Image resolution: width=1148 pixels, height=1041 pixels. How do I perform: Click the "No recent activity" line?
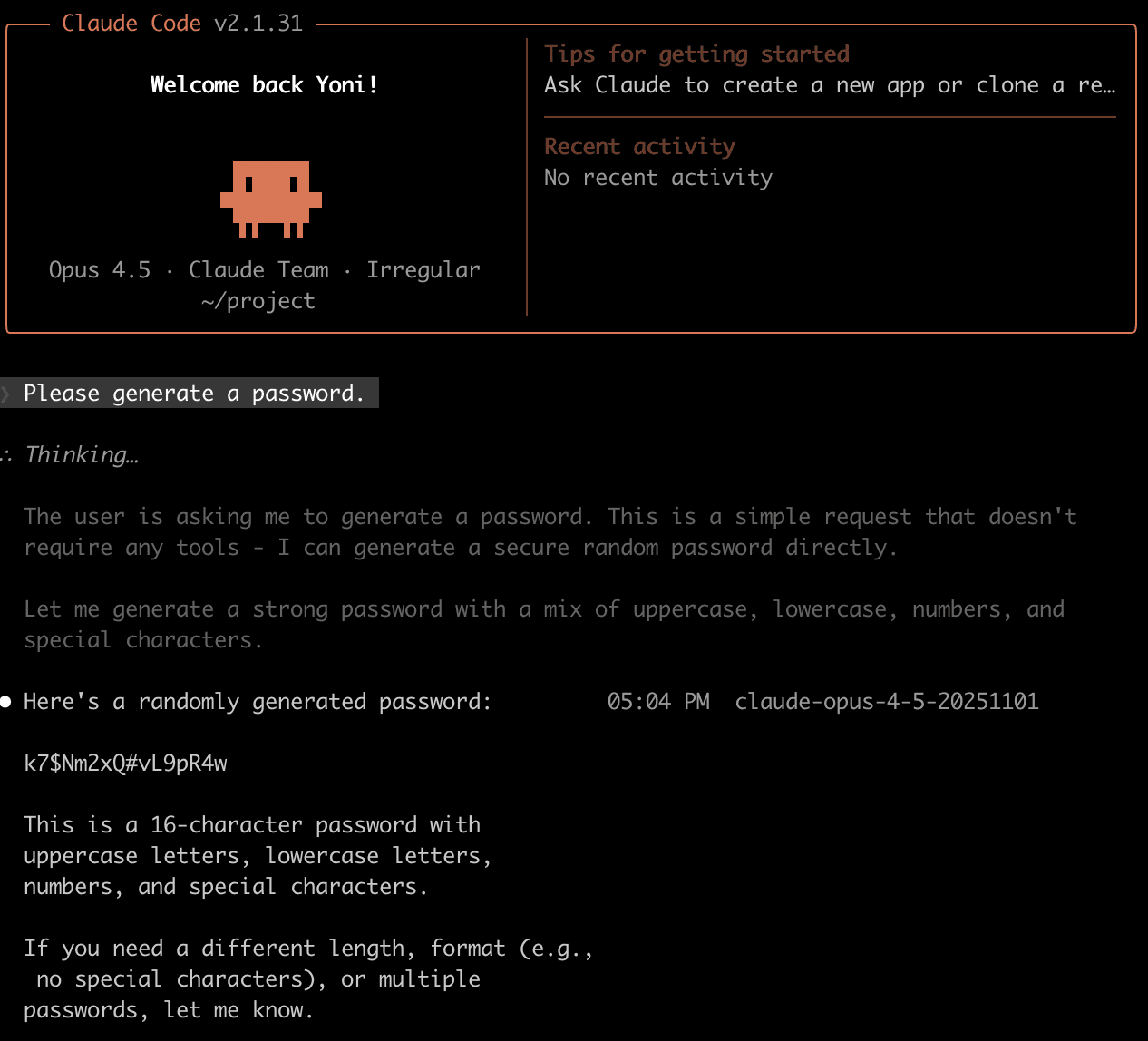click(658, 178)
